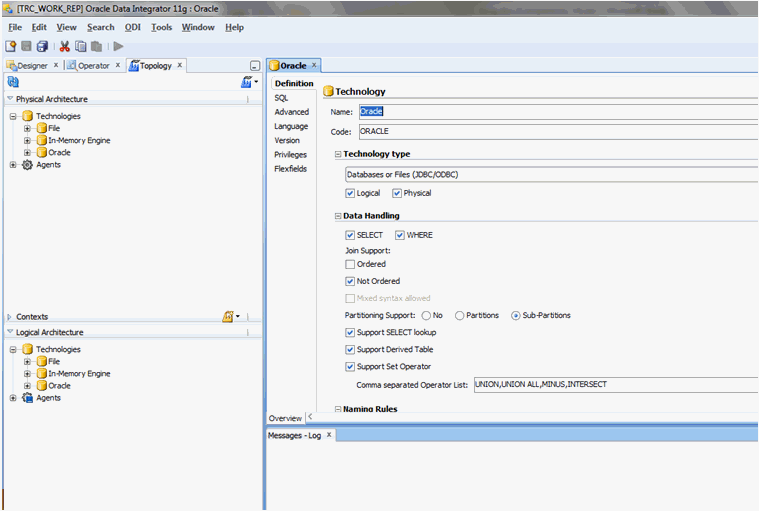Open the Tools menu
The image size is (759, 511).
click(x=162, y=28)
